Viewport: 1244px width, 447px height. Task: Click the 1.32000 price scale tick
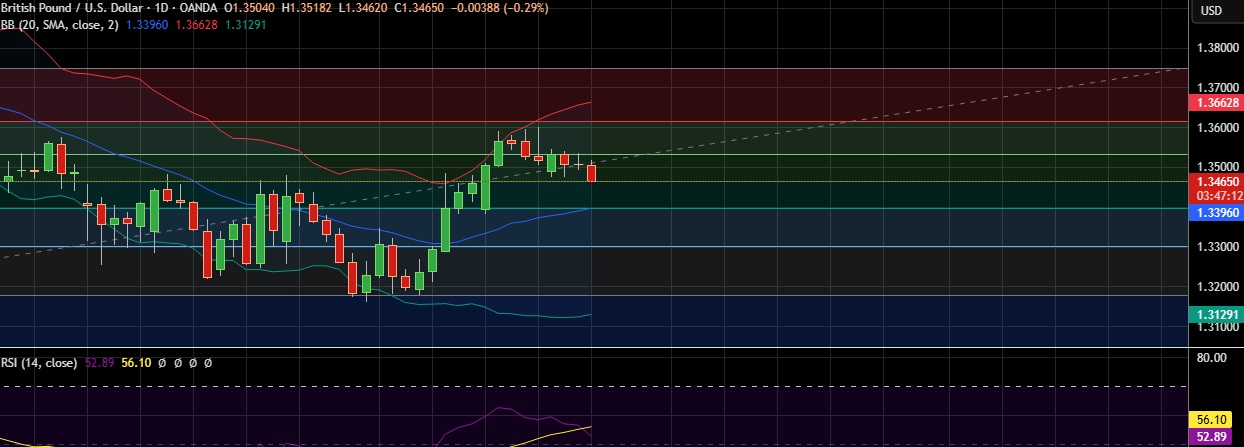click(x=1217, y=286)
